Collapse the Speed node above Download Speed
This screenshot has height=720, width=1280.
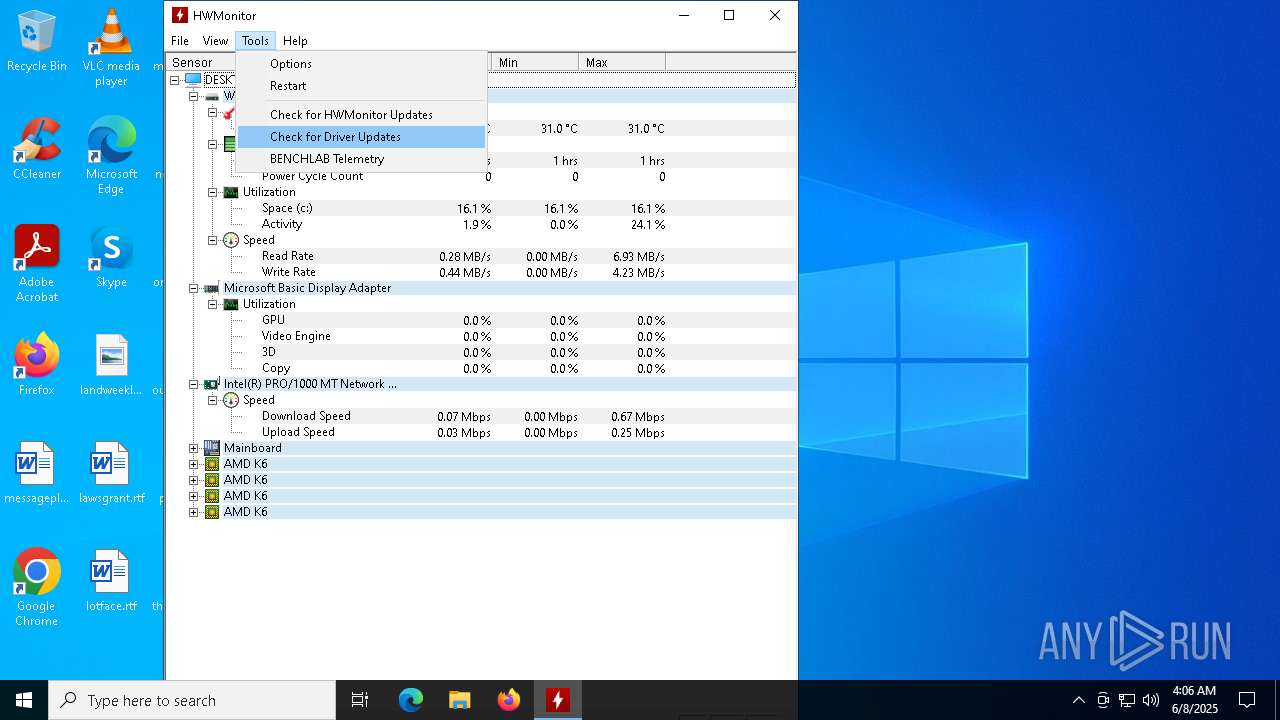tap(213, 400)
